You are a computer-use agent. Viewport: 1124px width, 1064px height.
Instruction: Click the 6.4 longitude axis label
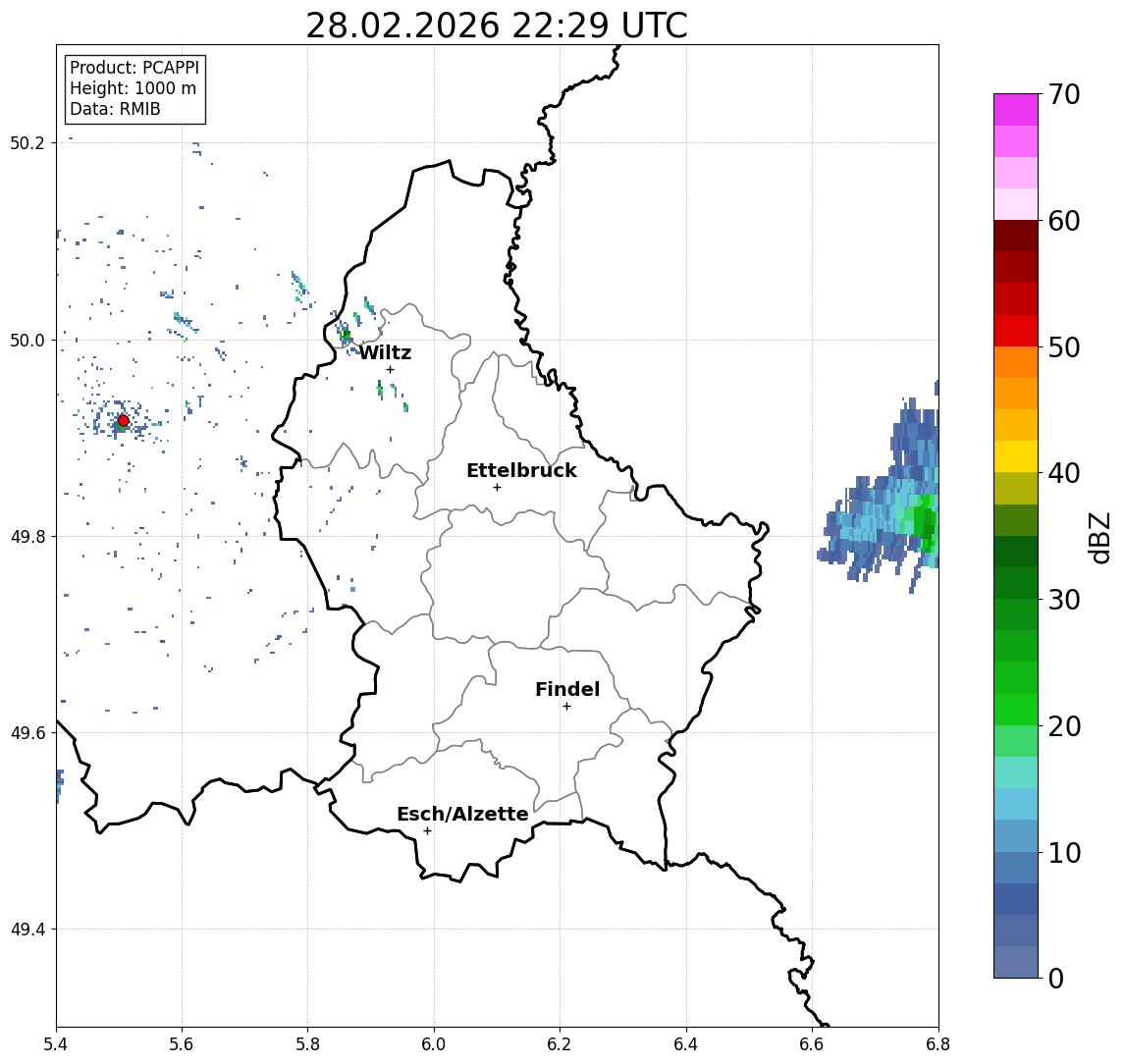tap(686, 1044)
